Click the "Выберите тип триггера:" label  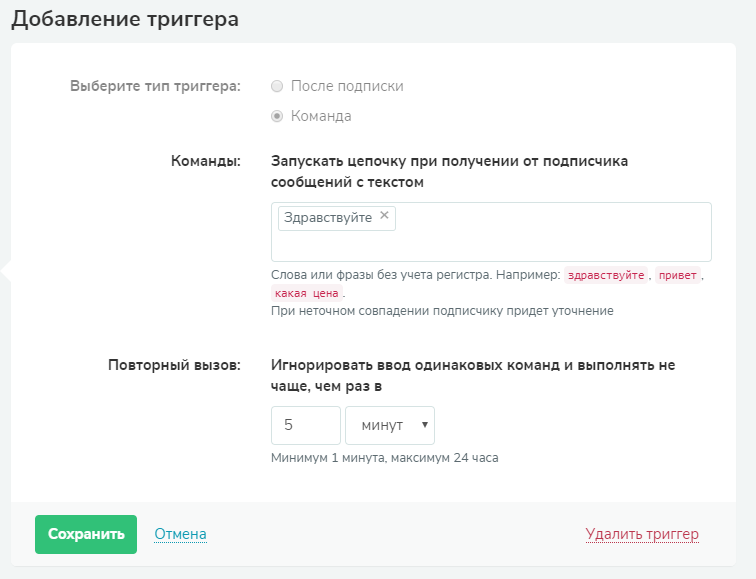click(x=155, y=86)
